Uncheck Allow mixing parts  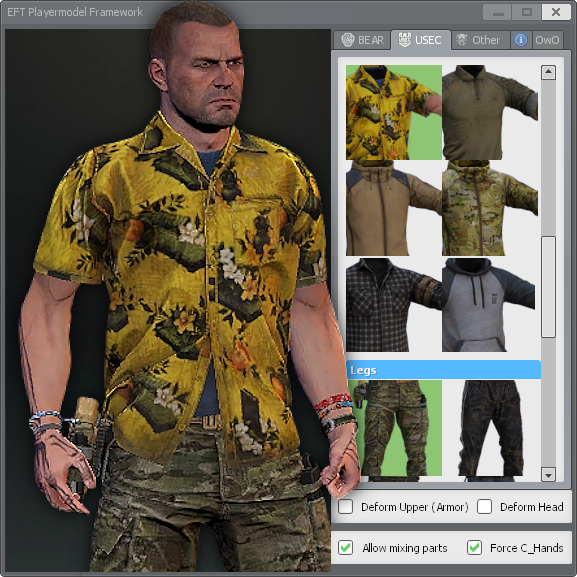pos(346,548)
